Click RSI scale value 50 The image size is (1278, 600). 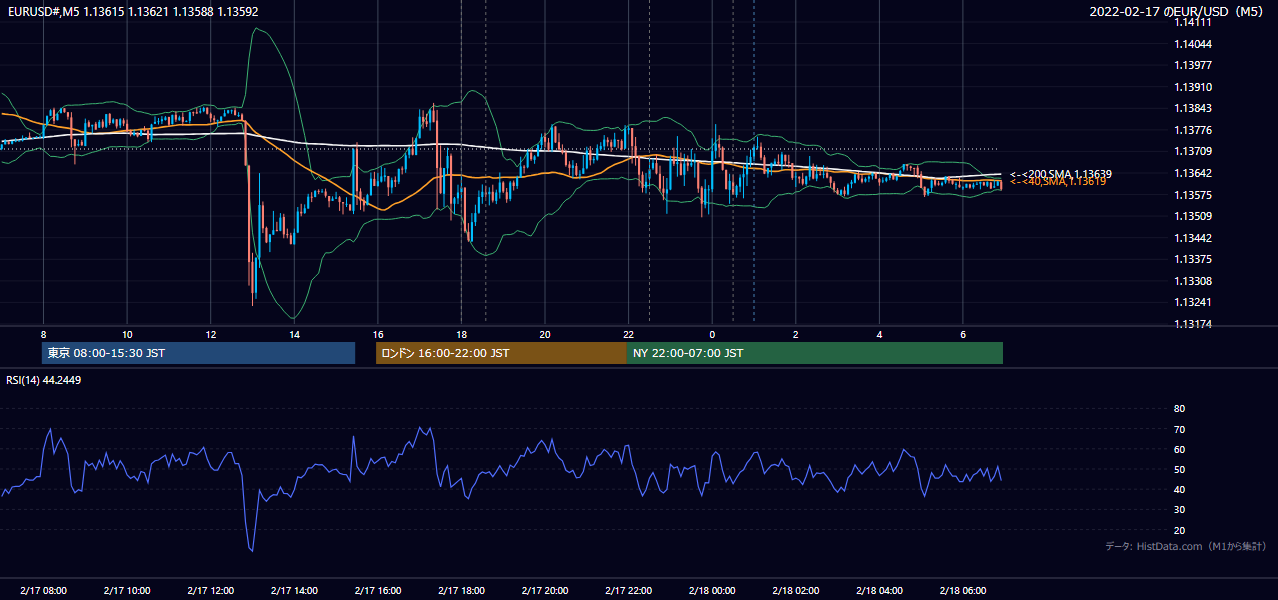click(x=1179, y=469)
